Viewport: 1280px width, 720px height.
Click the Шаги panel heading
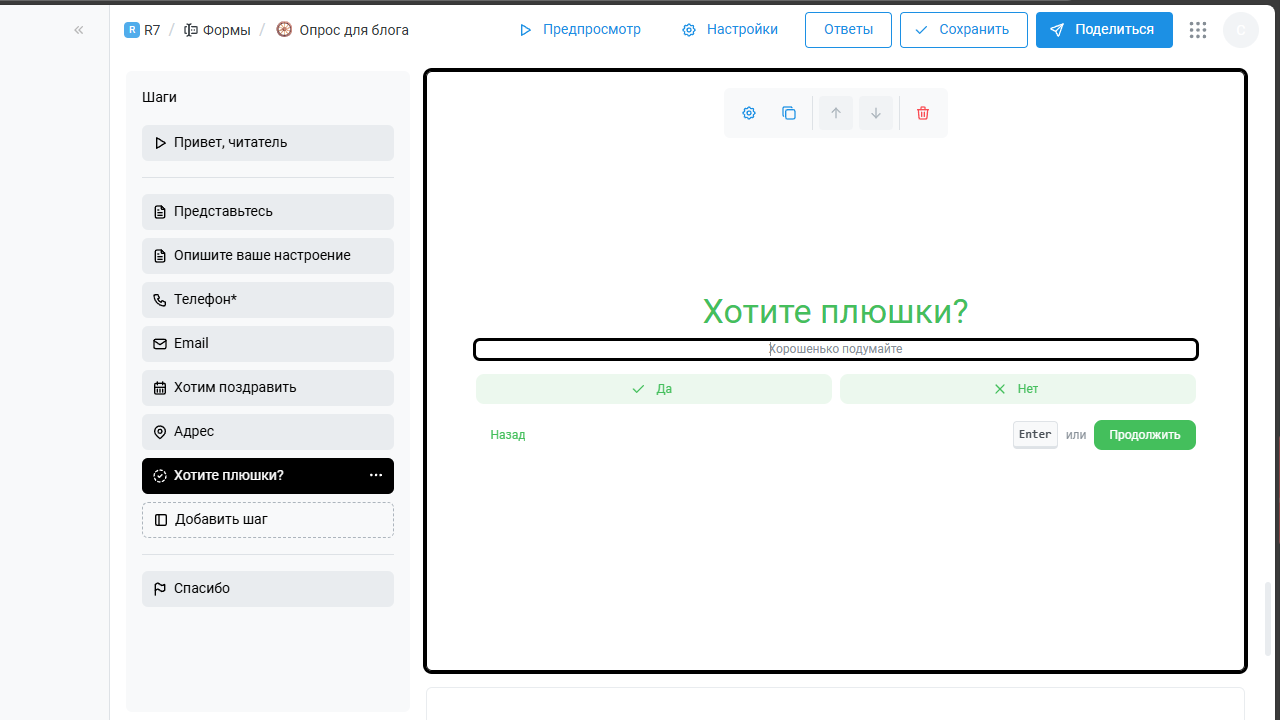(159, 97)
